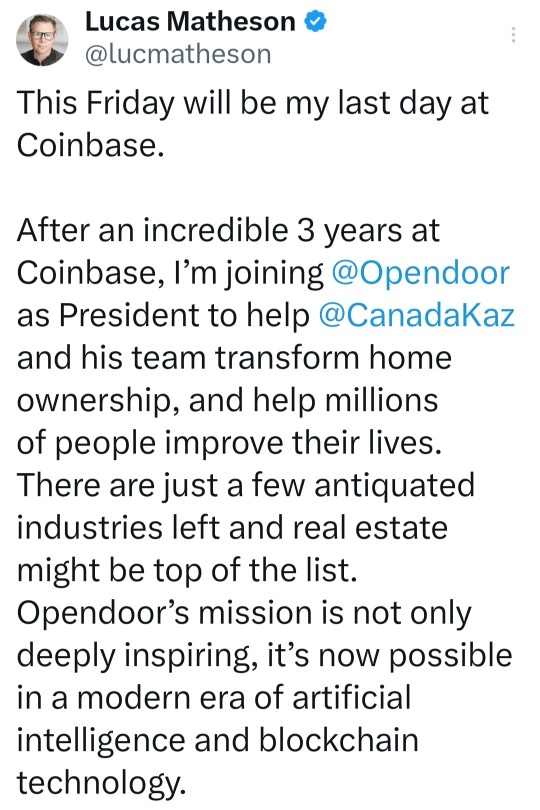Image resolution: width=540 pixels, height=810 pixels.
Task: Click the line 'ownership, and help millions'
Action: tap(227, 400)
